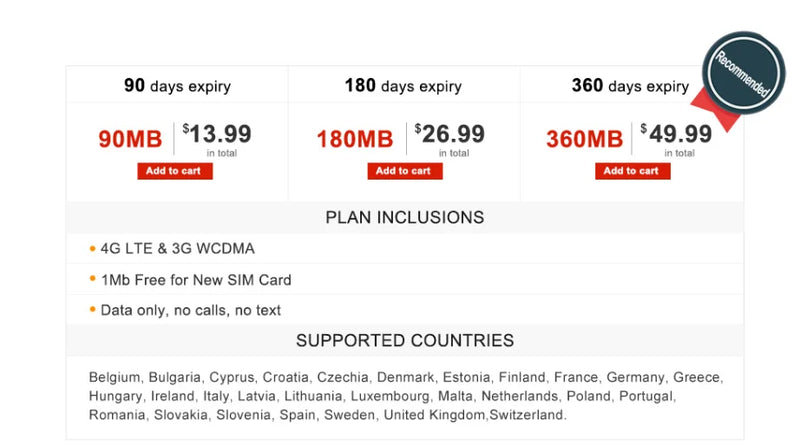Screen dimensions: 800x446
Task: Click the supported countries list text
Action: (x=406, y=396)
